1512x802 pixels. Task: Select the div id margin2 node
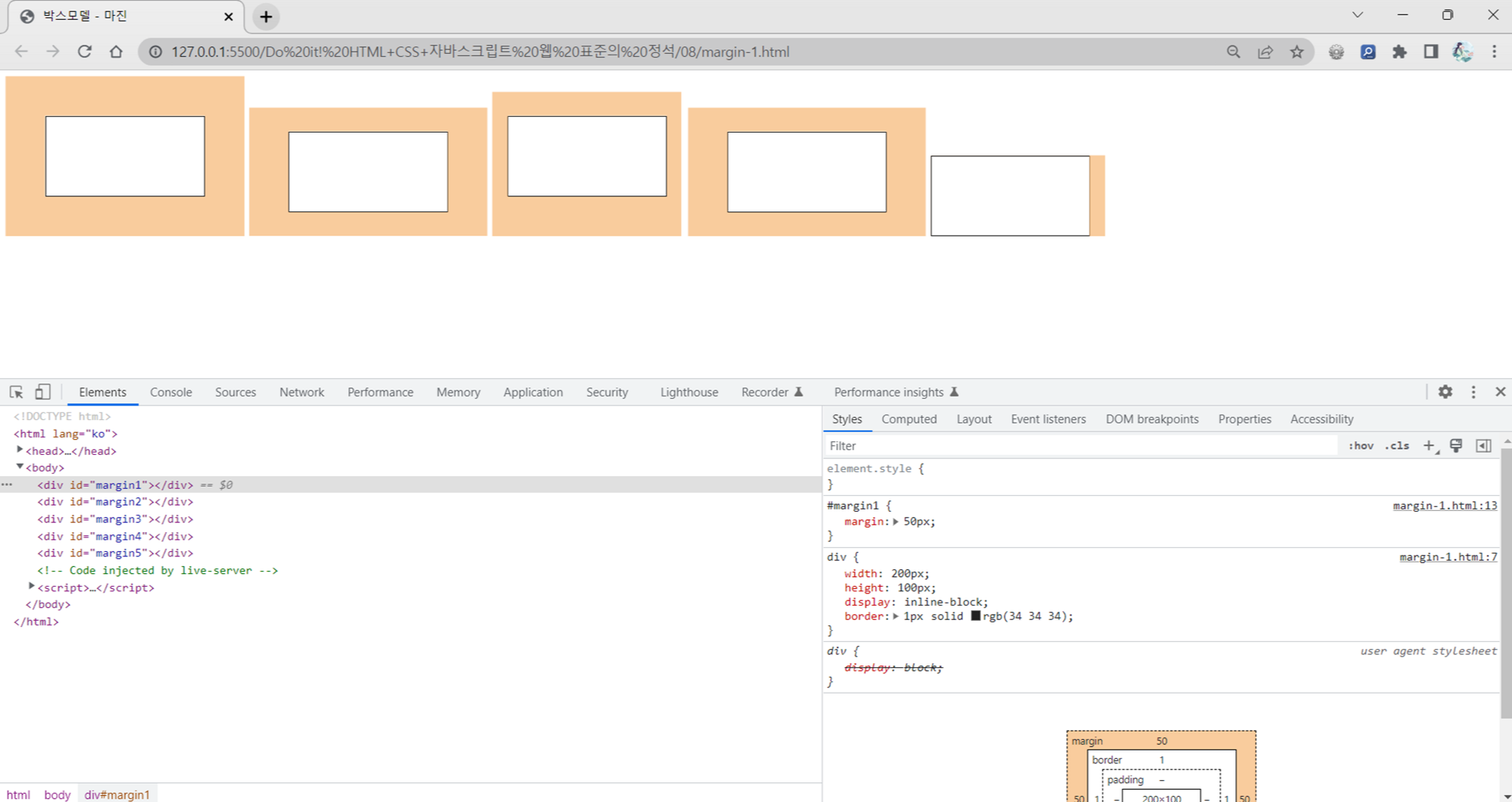click(x=115, y=502)
